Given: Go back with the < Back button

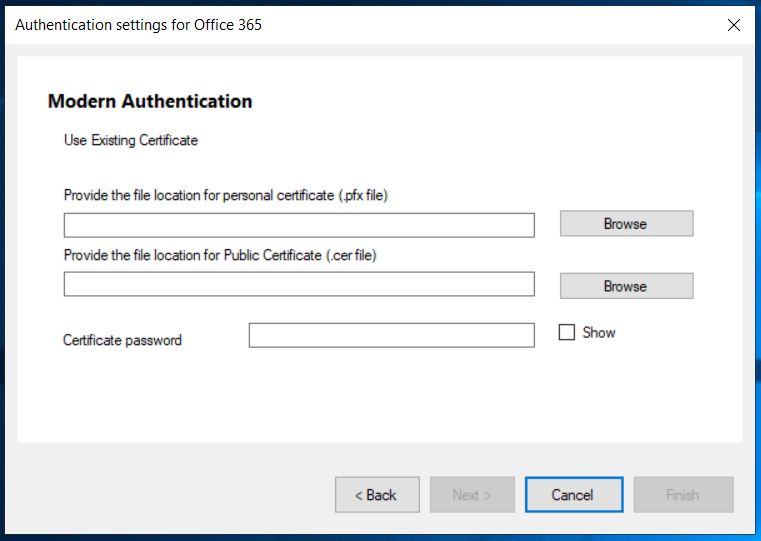Looking at the screenshot, I should 377,495.
